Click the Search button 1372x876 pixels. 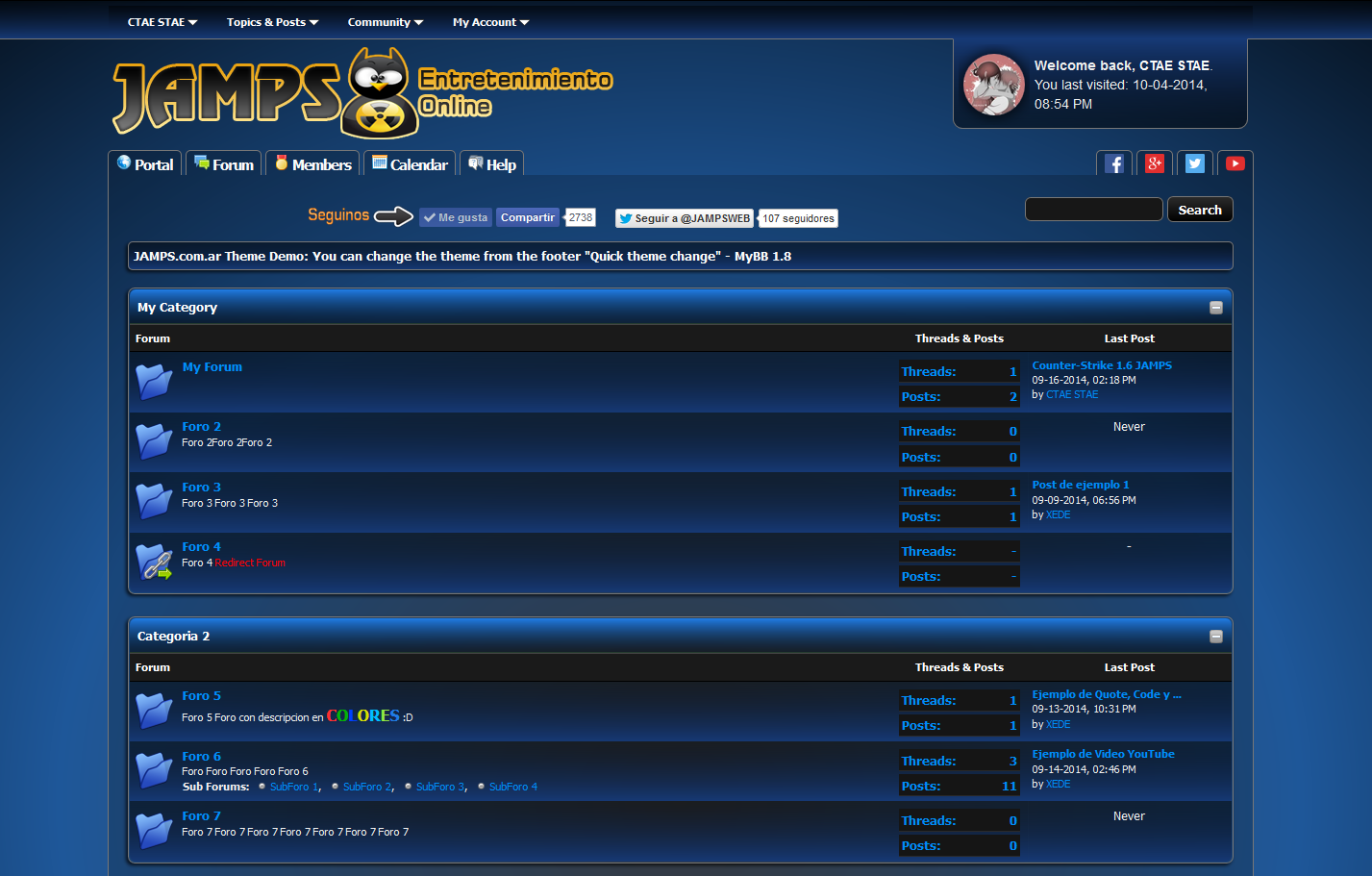1200,210
